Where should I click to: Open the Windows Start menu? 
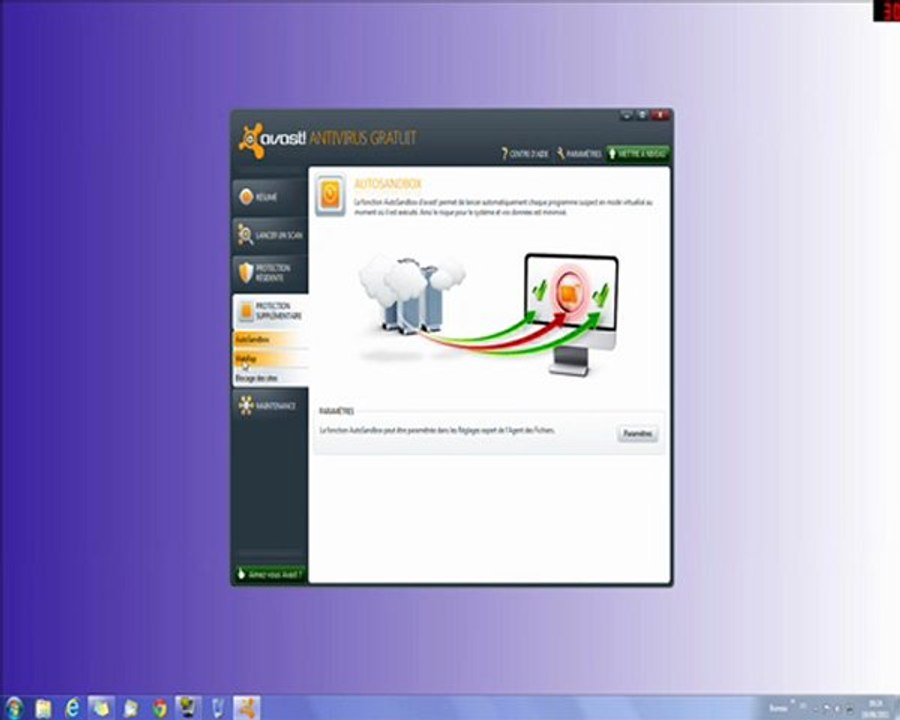pos(14,708)
